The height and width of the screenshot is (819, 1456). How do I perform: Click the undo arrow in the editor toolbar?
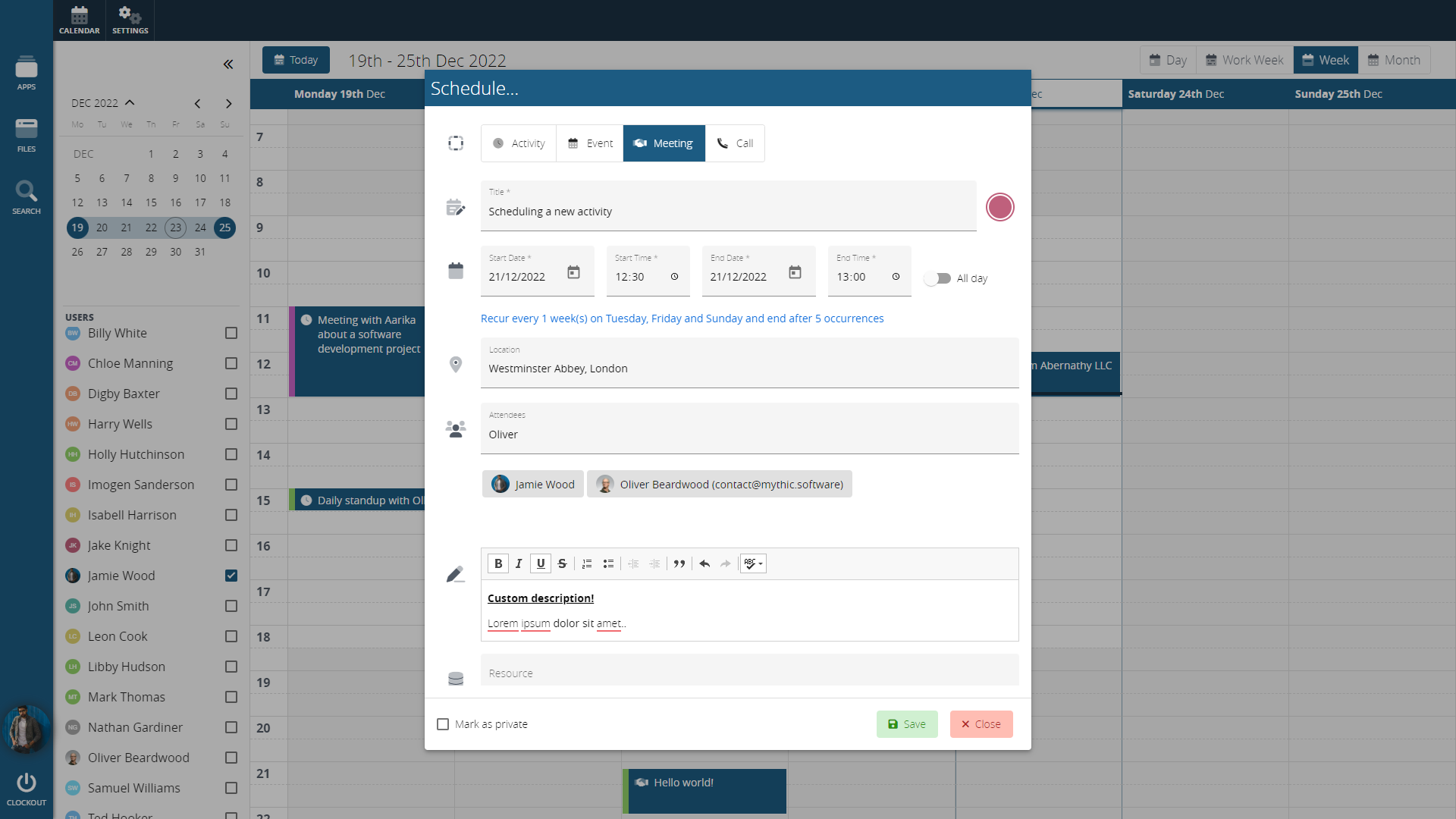[x=704, y=563]
